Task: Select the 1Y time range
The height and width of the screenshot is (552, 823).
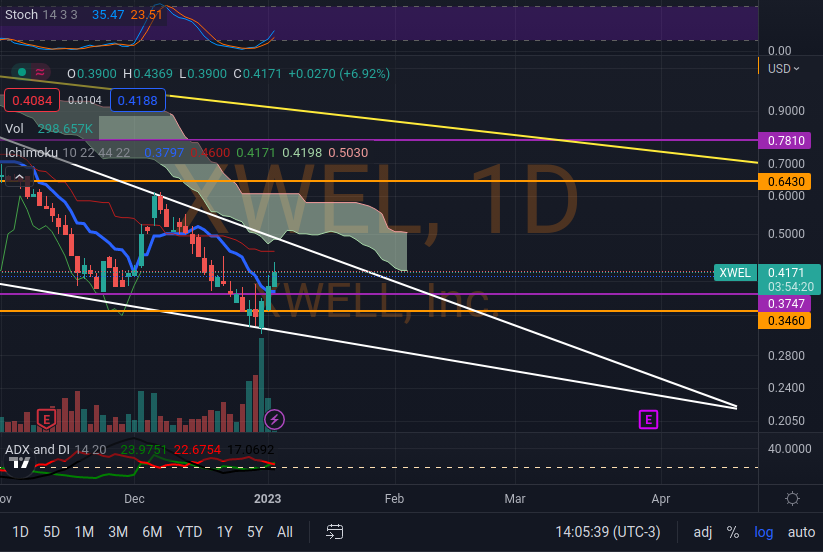Action: 225,532
